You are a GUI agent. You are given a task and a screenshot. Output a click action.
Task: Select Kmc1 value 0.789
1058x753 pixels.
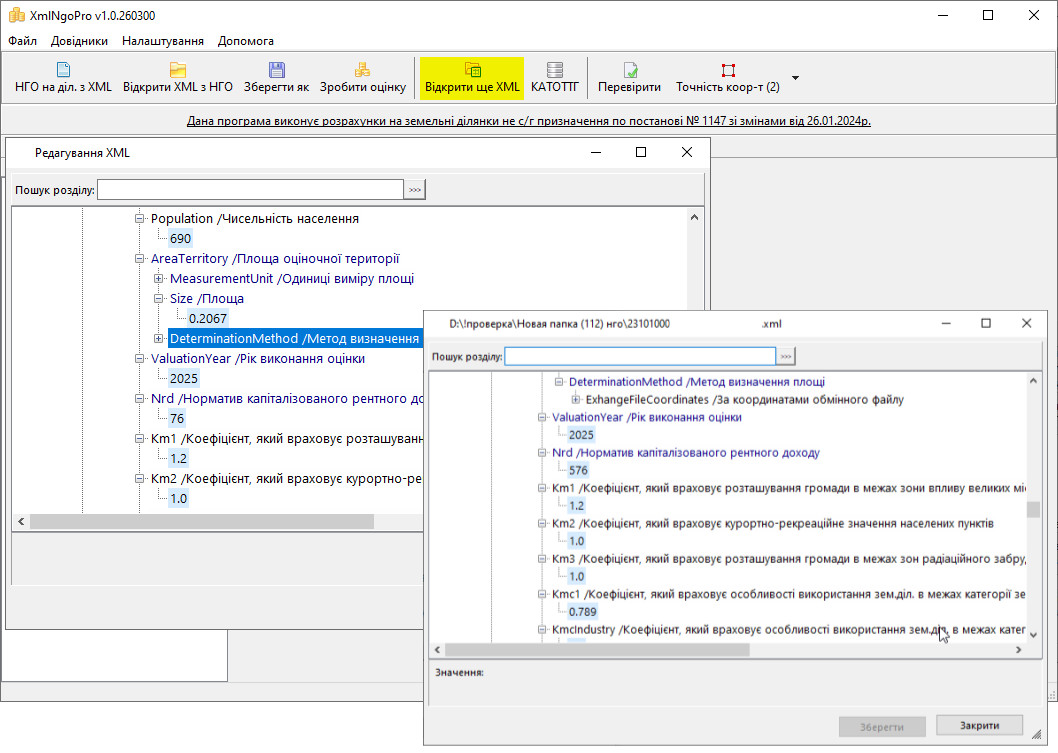click(583, 611)
